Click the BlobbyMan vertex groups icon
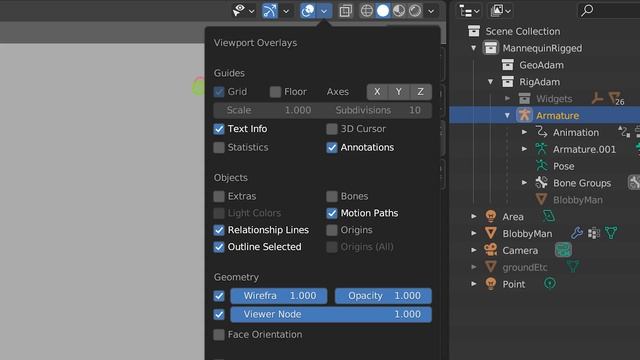Image resolution: width=640 pixels, height=360 pixels. point(594,233)
